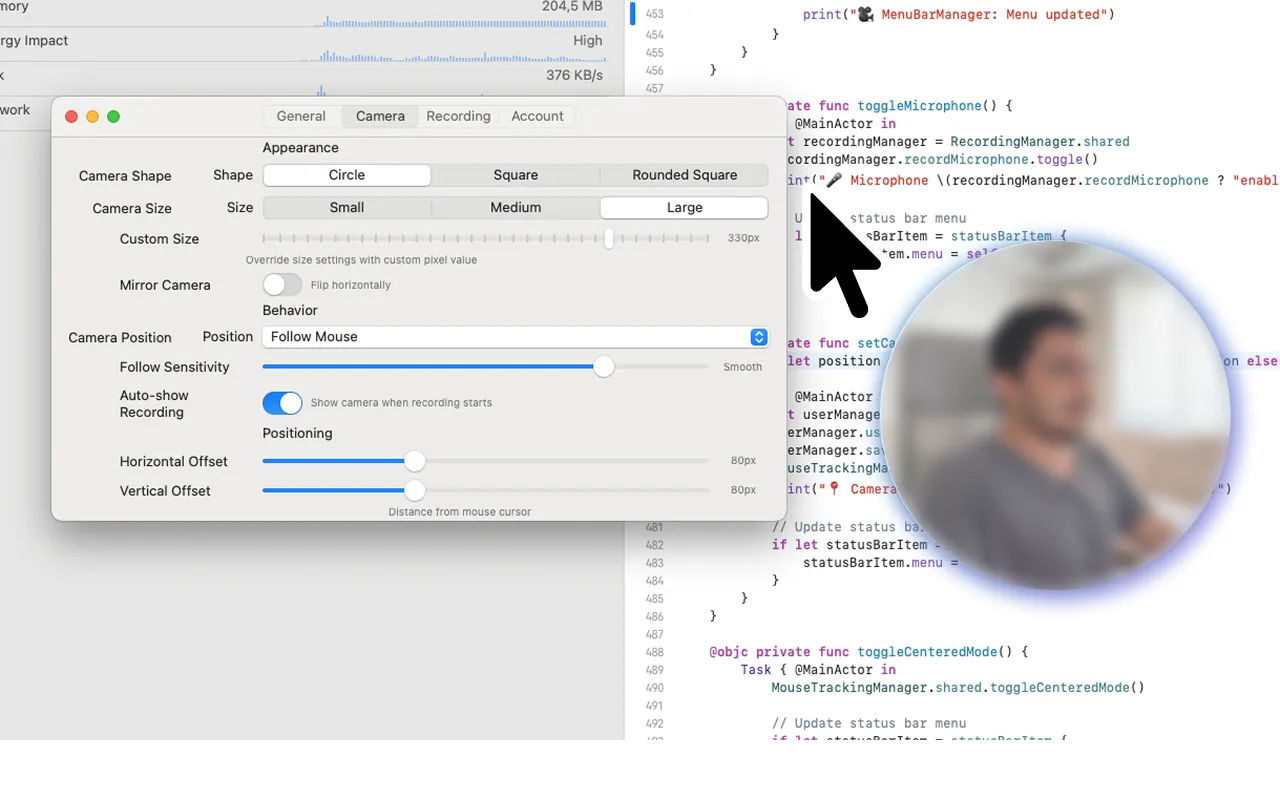Click the Positioning section heading

point(297,433)
